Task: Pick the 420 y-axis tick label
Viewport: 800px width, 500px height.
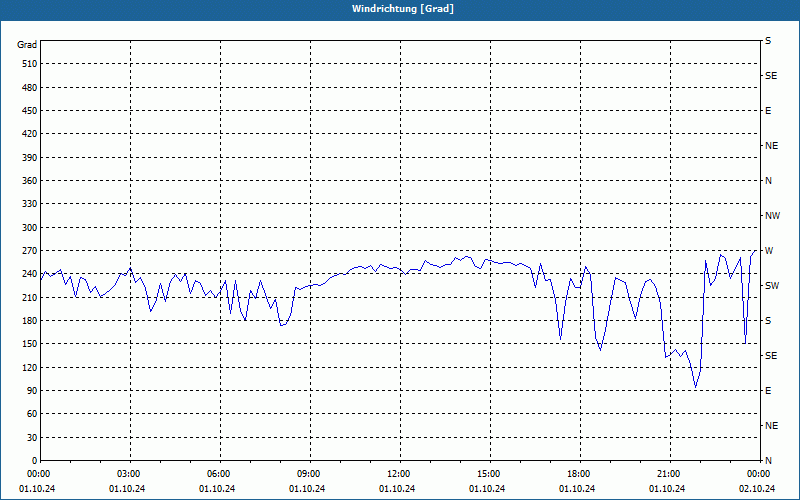Action: tap(30, 134)
